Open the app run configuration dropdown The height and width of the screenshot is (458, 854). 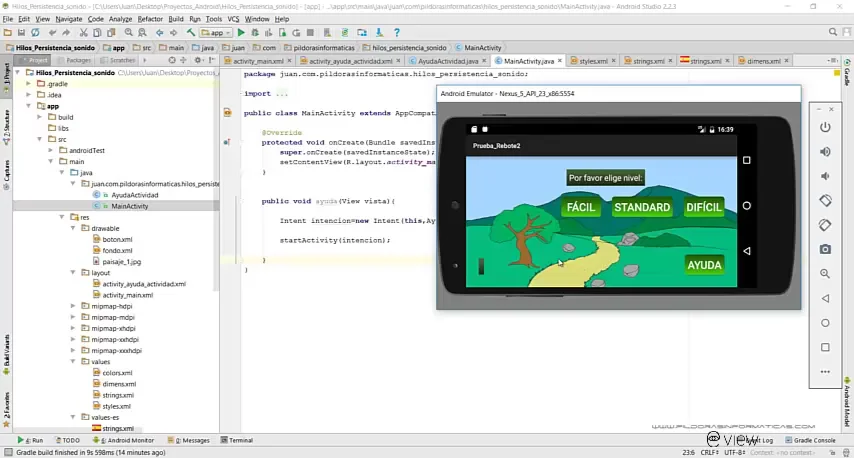click(x=216, y=33)
